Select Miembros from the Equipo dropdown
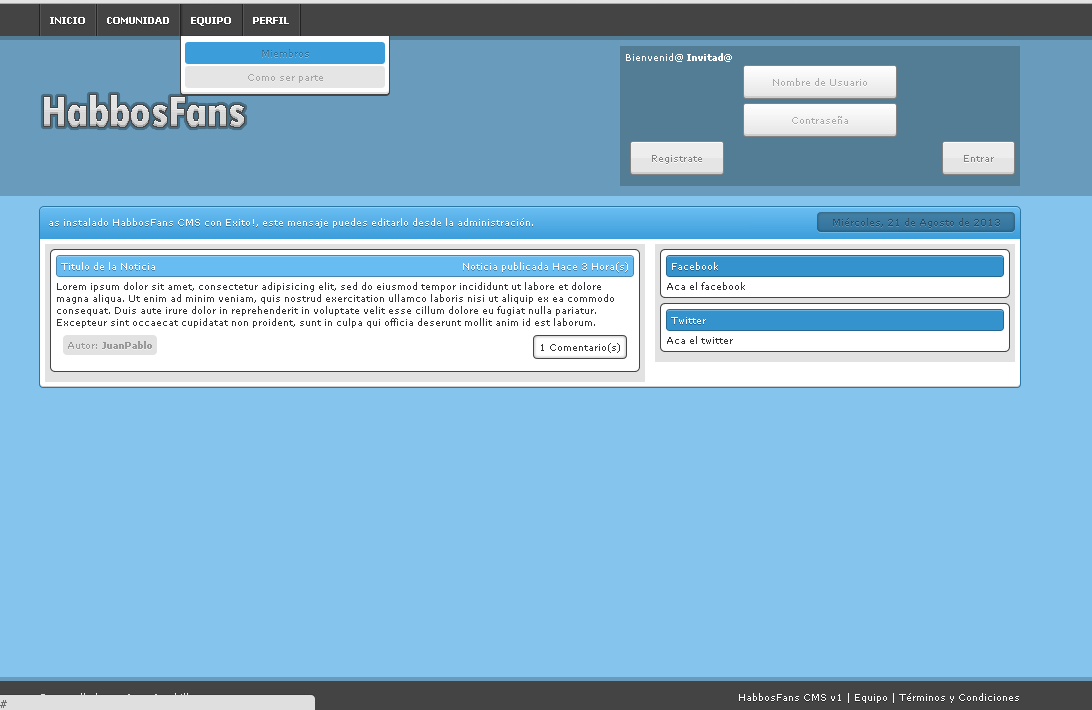 click(x=285, y=53)
